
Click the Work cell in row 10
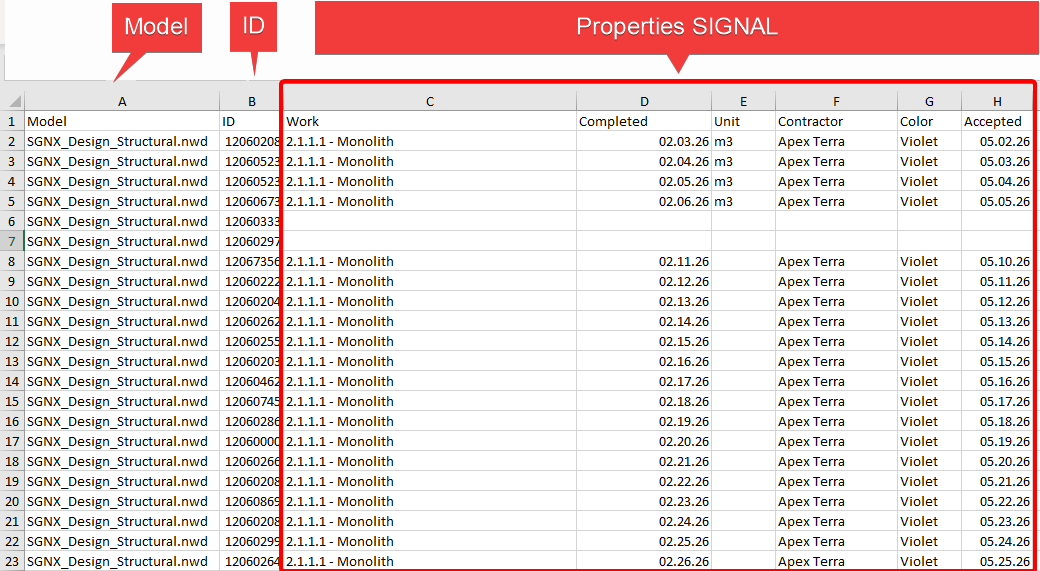click(x=430, y=301)
